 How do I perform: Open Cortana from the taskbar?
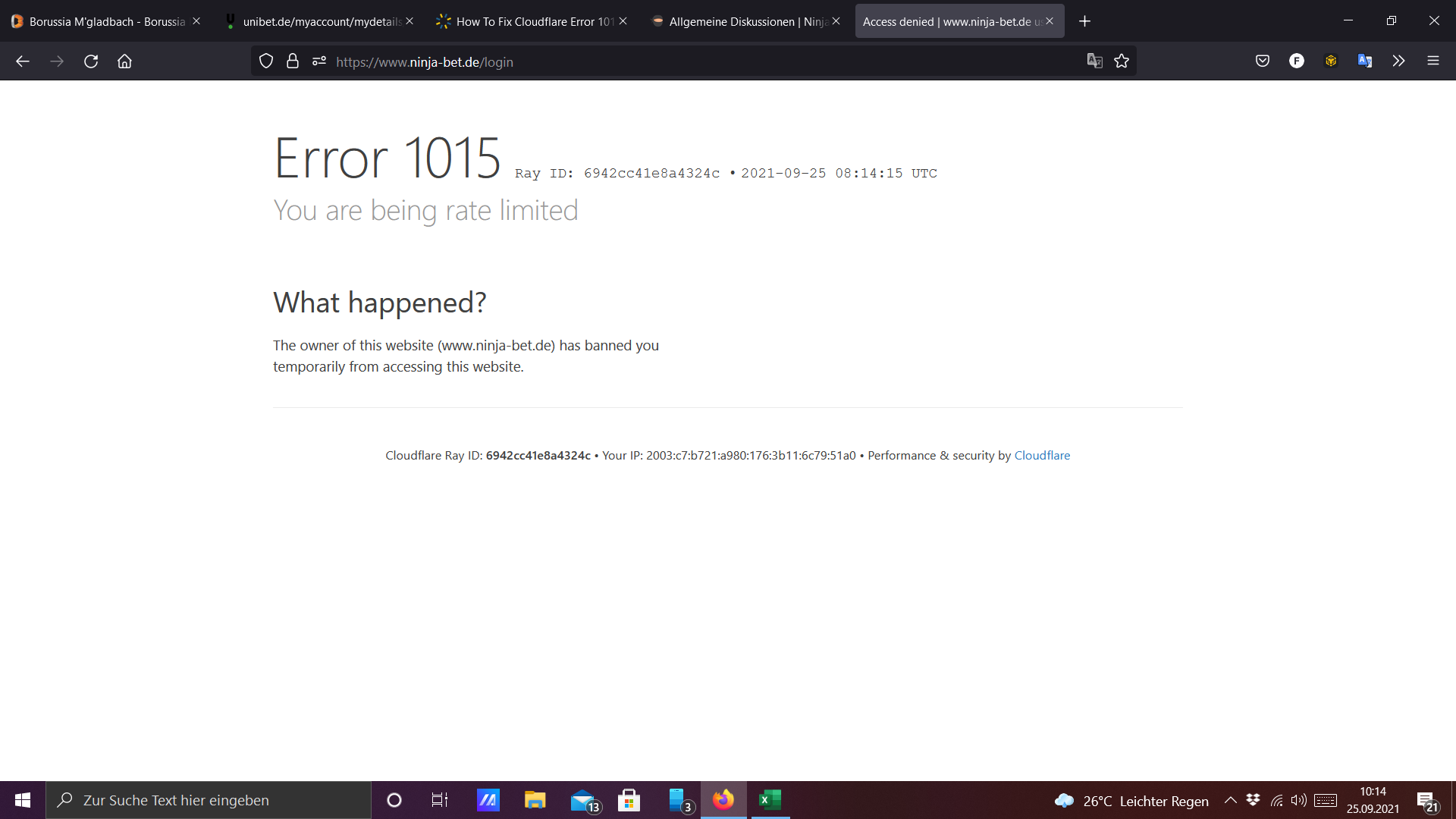(x=394, y=800)
